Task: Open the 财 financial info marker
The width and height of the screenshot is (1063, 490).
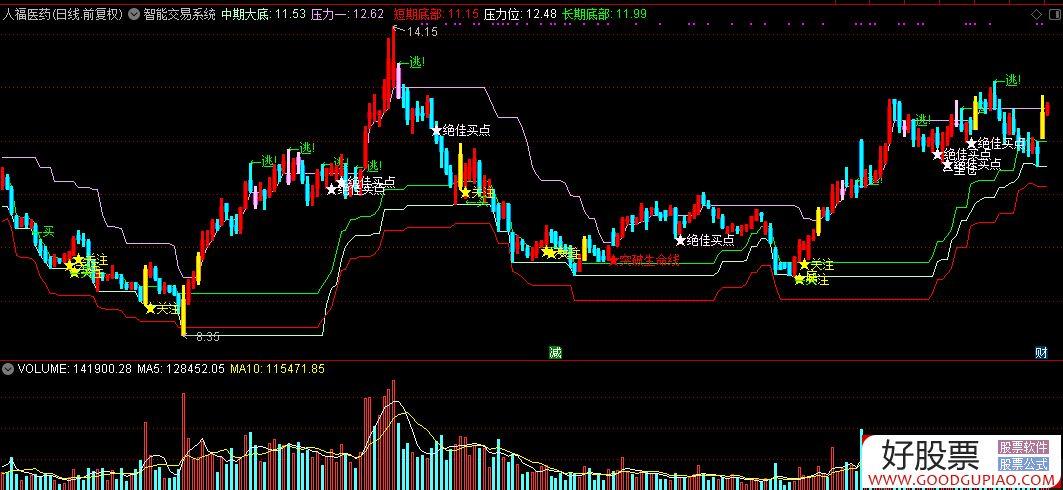Action: pyautogui.click(x=1041, y=352)
